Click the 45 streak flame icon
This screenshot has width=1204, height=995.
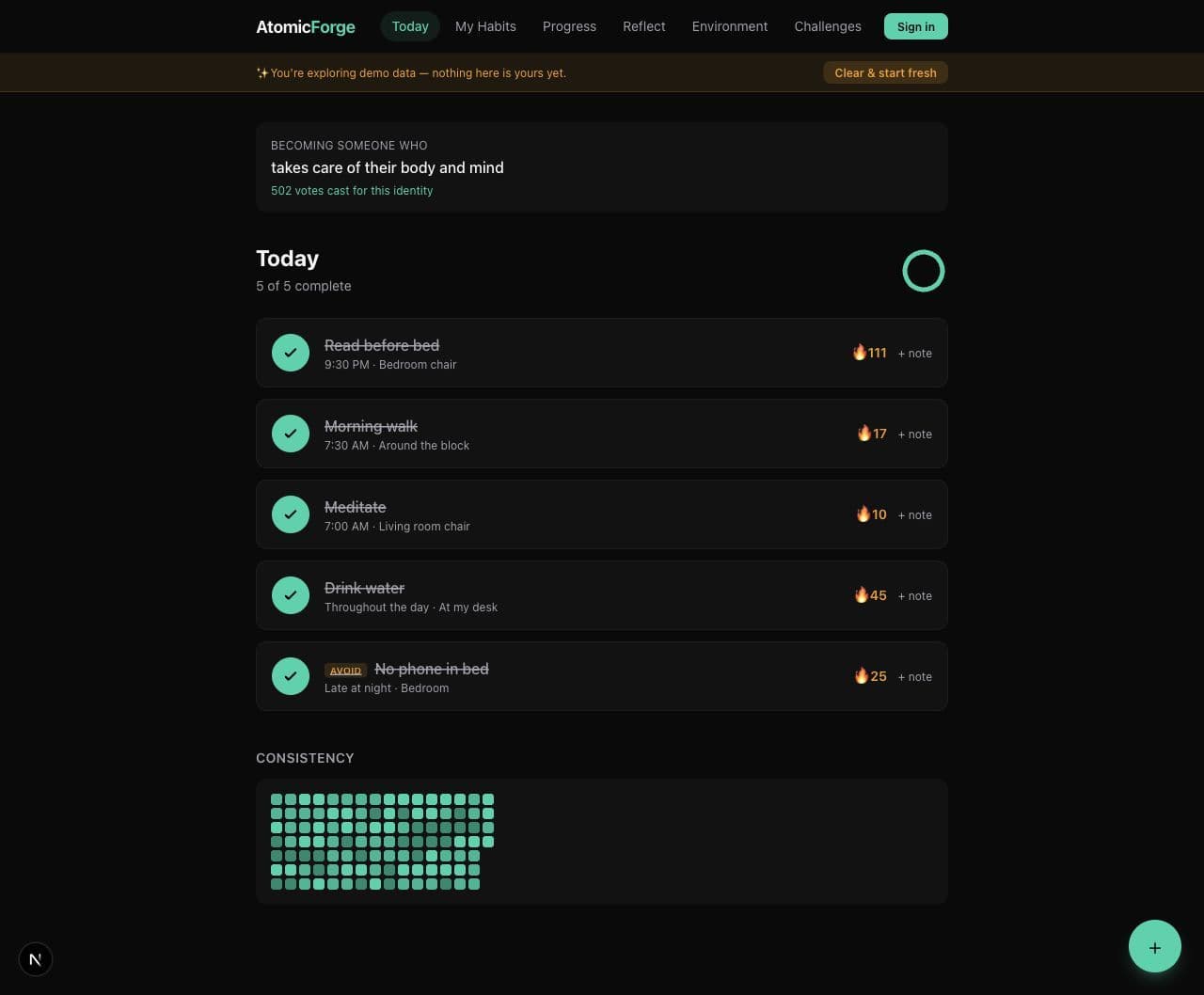click(x=862, y=595)
